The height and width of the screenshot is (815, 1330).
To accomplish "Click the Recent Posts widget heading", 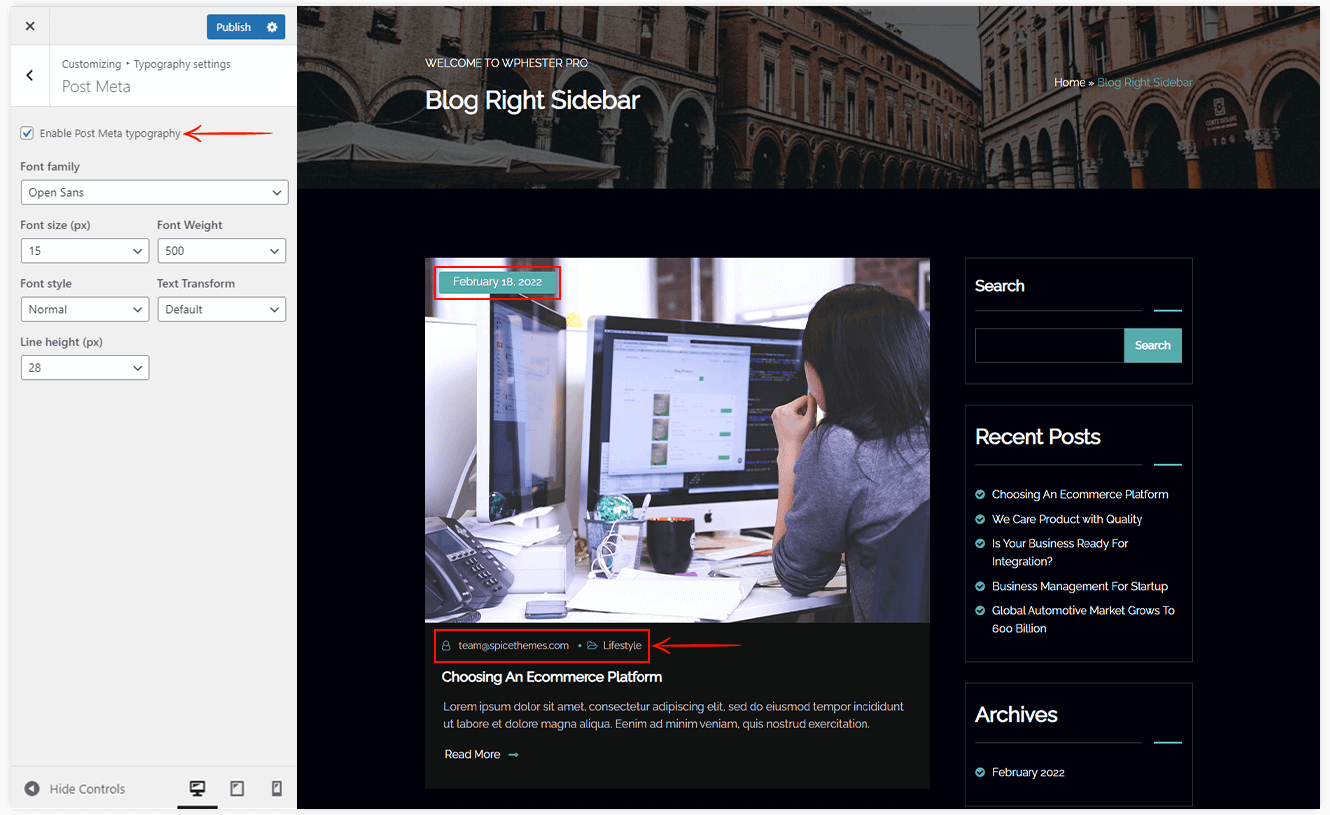I will (1038, 437).
